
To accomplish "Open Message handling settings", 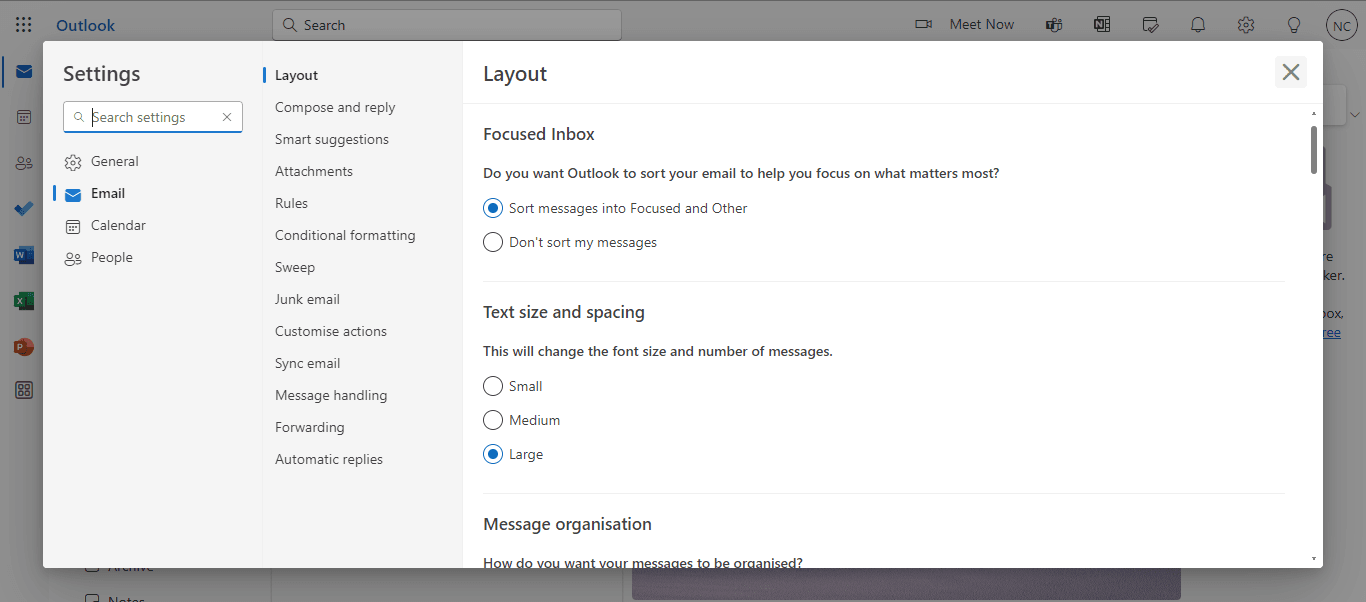I will (331, 395).
